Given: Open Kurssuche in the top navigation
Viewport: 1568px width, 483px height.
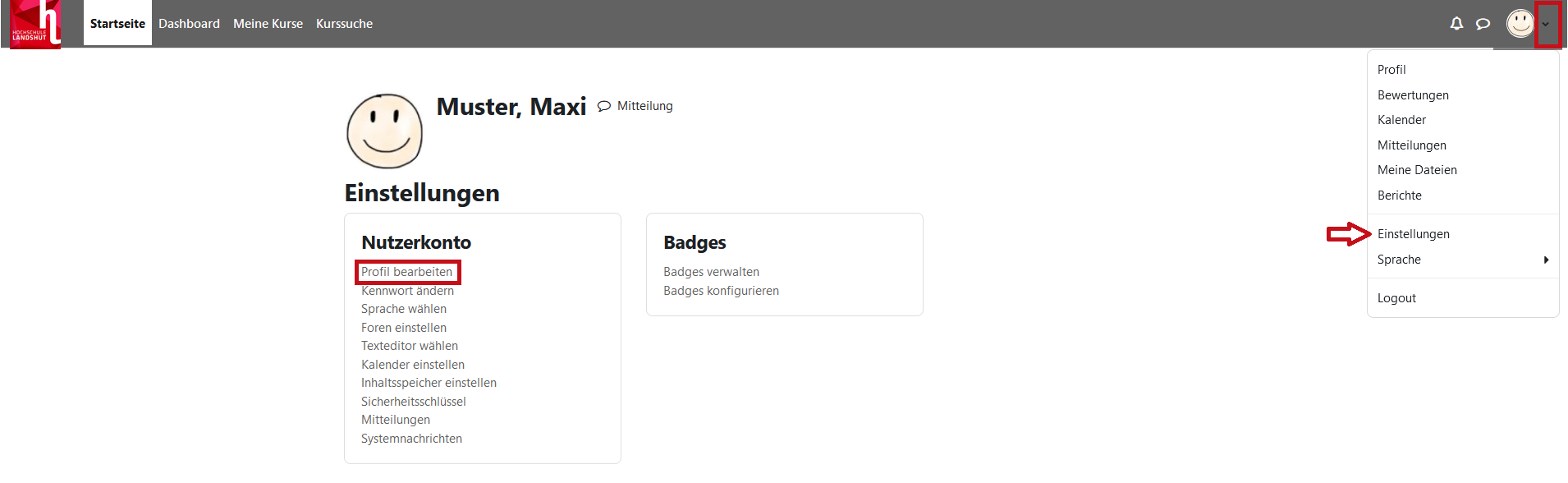Looking at the screenshot, I should pyautogui.click(x=344, y=24).
